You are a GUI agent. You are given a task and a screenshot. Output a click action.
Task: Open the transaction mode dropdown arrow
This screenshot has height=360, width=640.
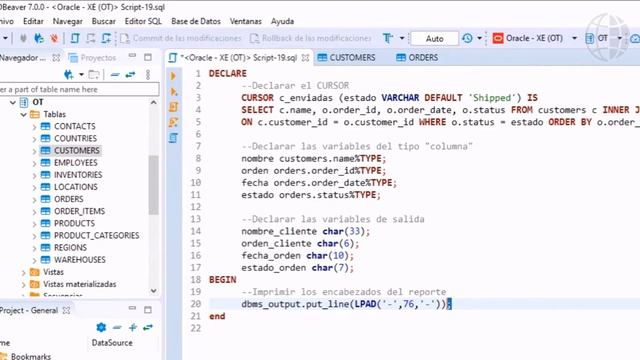click(402, 38)
